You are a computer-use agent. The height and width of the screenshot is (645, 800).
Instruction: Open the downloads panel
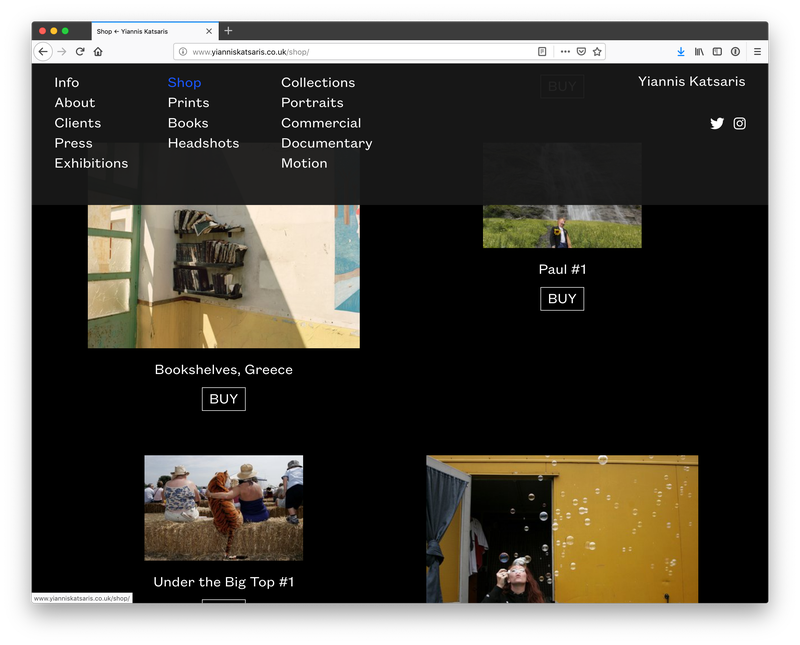pyautogui.click(x=681, y=52)
